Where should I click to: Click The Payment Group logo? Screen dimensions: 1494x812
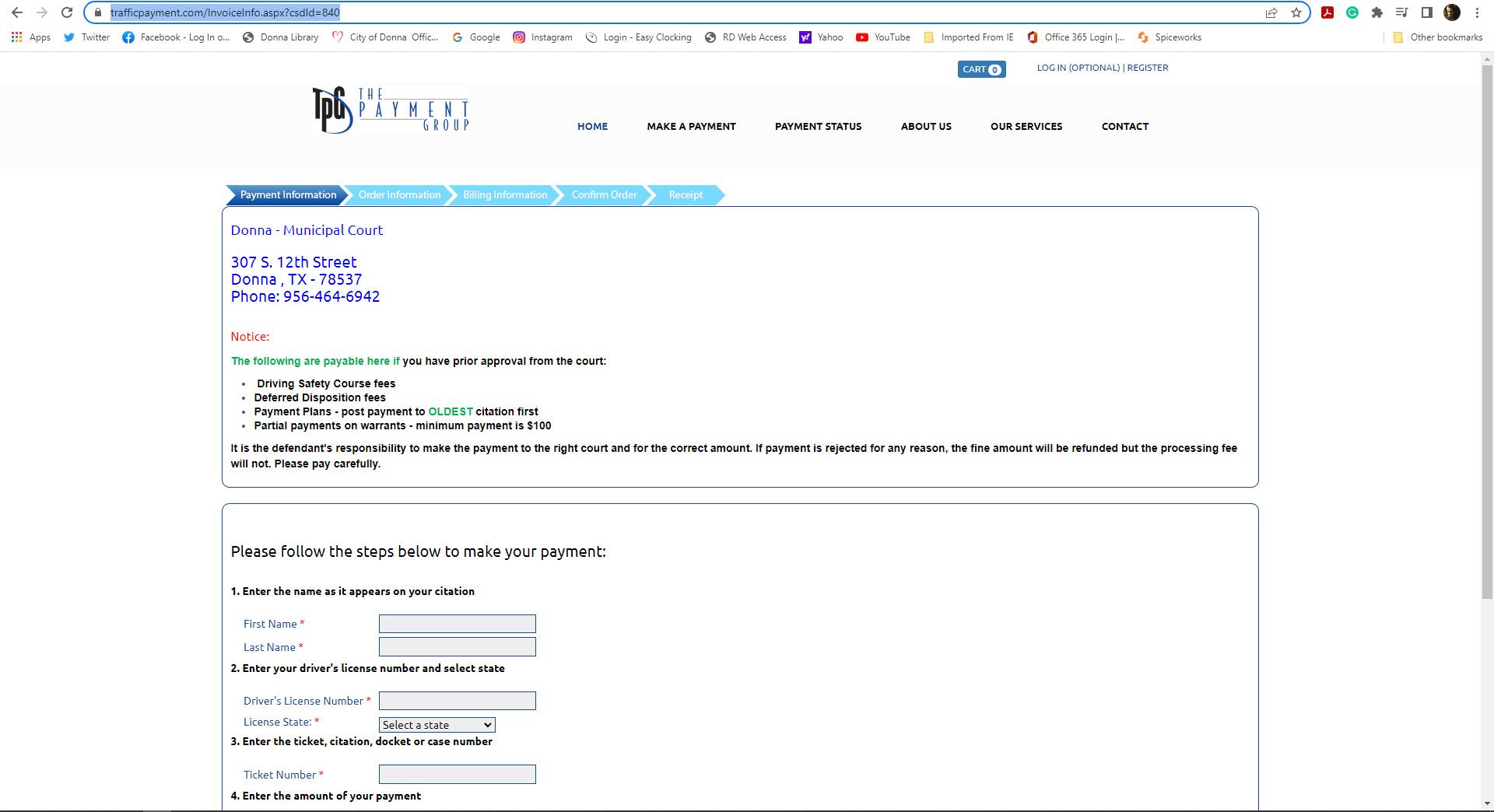click(x=389, y=109)
